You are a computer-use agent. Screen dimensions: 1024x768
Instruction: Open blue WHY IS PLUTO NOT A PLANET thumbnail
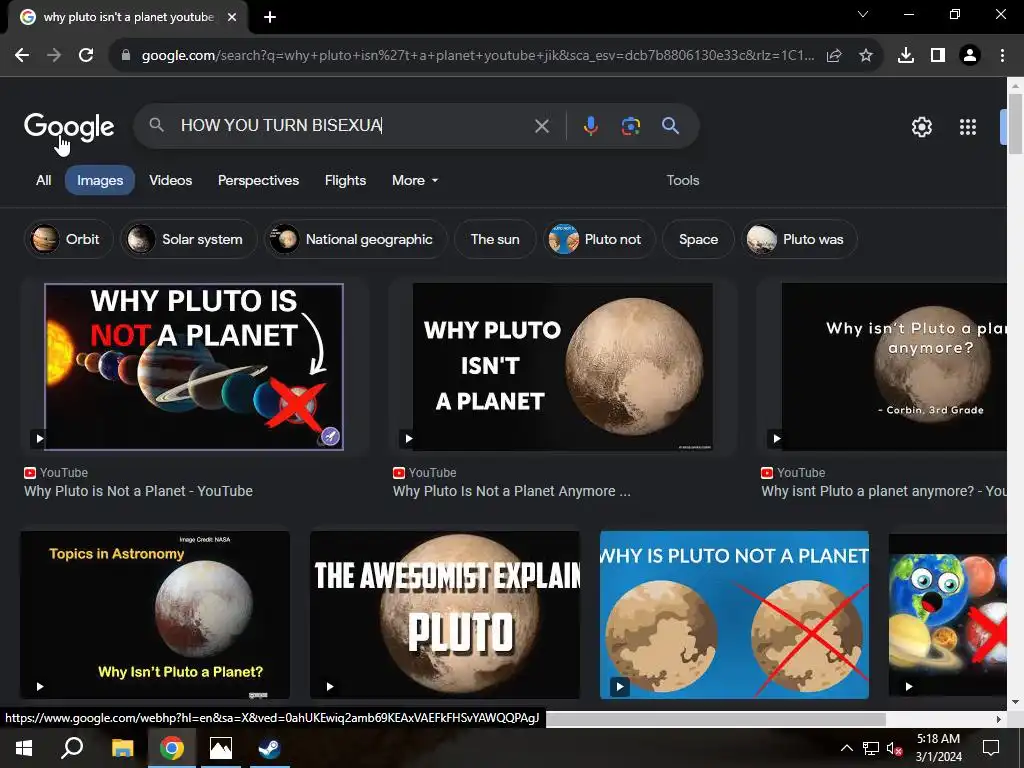click(x=734, y=615)
